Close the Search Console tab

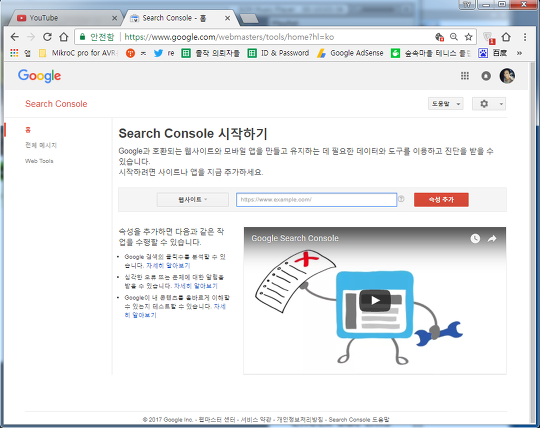[x=227, y=18]
